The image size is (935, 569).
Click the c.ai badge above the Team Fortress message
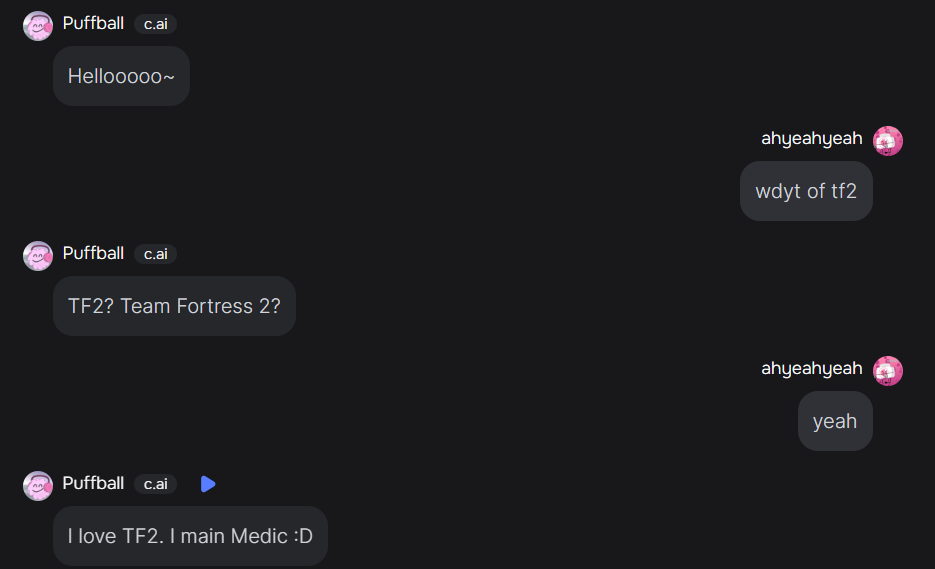pyautogui.click(x=155, y=254)
